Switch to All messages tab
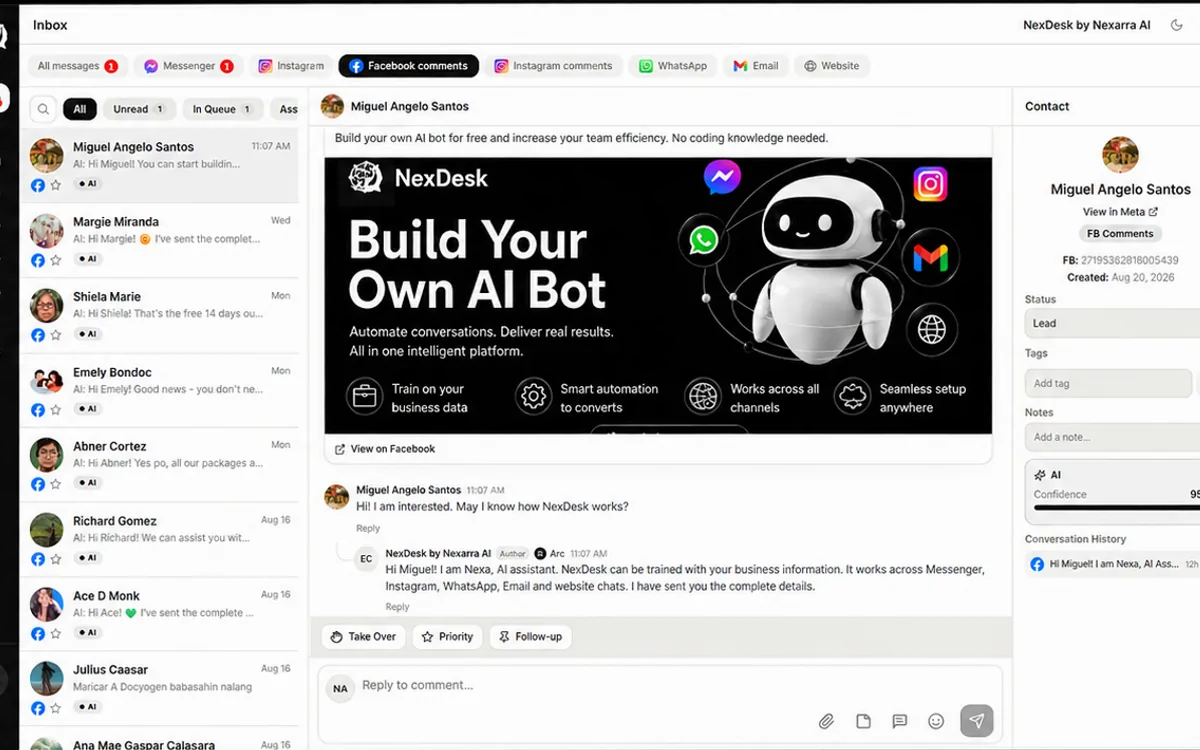Image resolution: width=1200 pixels, height=750 pixels. (x=78, y=66)
